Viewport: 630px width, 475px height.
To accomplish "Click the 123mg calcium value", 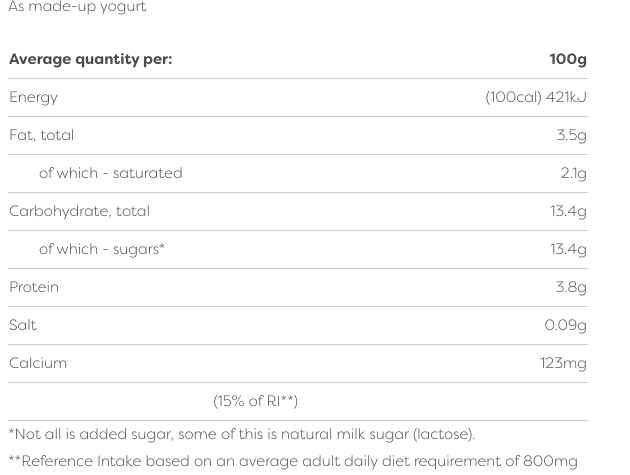I will click(x=563, y=363).
